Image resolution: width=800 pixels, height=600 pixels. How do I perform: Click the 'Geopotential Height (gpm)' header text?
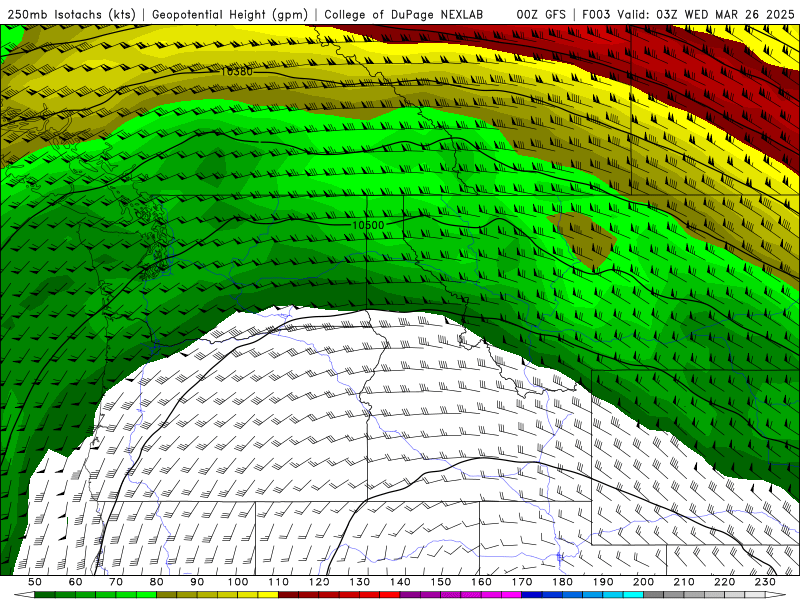tap(230, 14)
